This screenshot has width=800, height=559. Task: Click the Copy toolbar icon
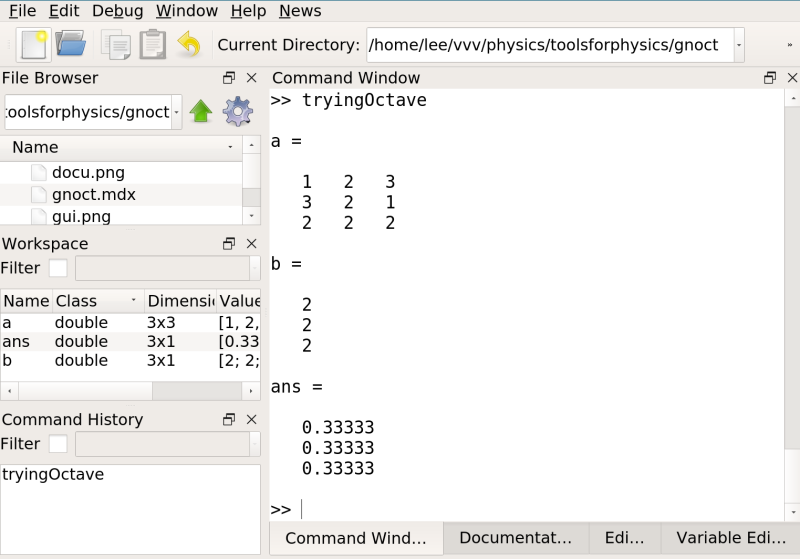(x=116, y=45)
